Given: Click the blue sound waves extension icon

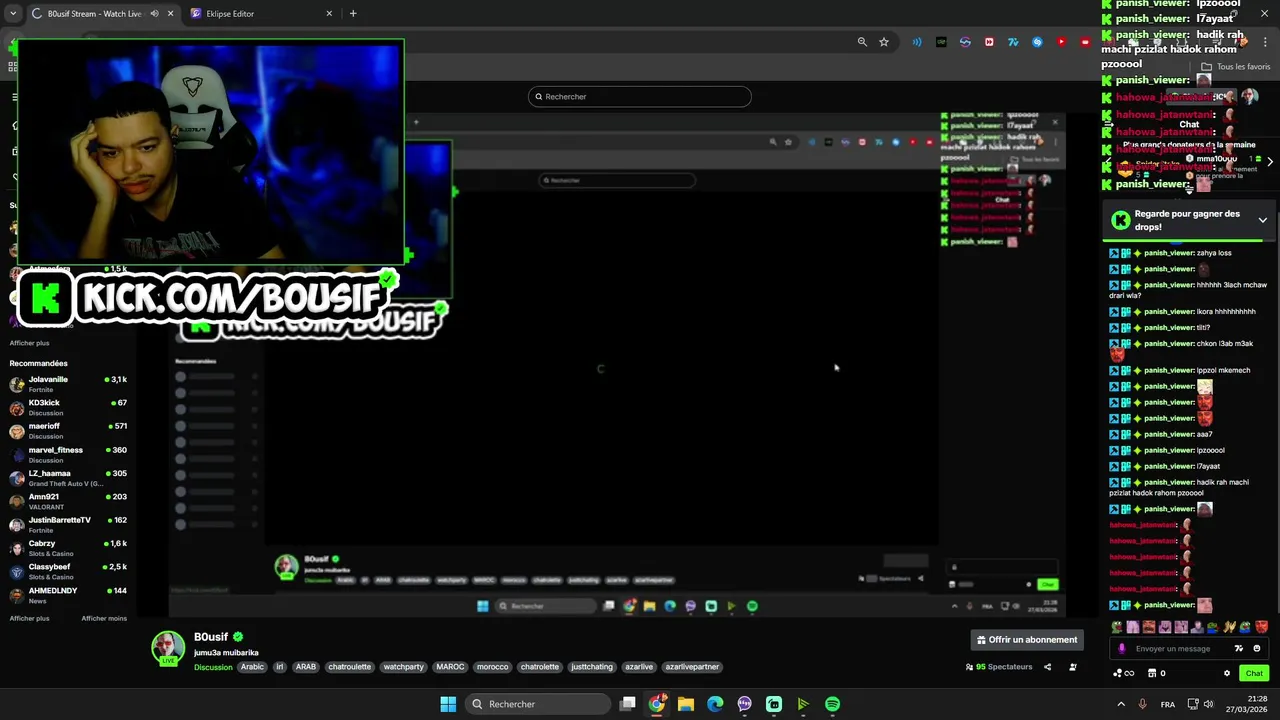Looking at the screenshot, I should (917, 42).
